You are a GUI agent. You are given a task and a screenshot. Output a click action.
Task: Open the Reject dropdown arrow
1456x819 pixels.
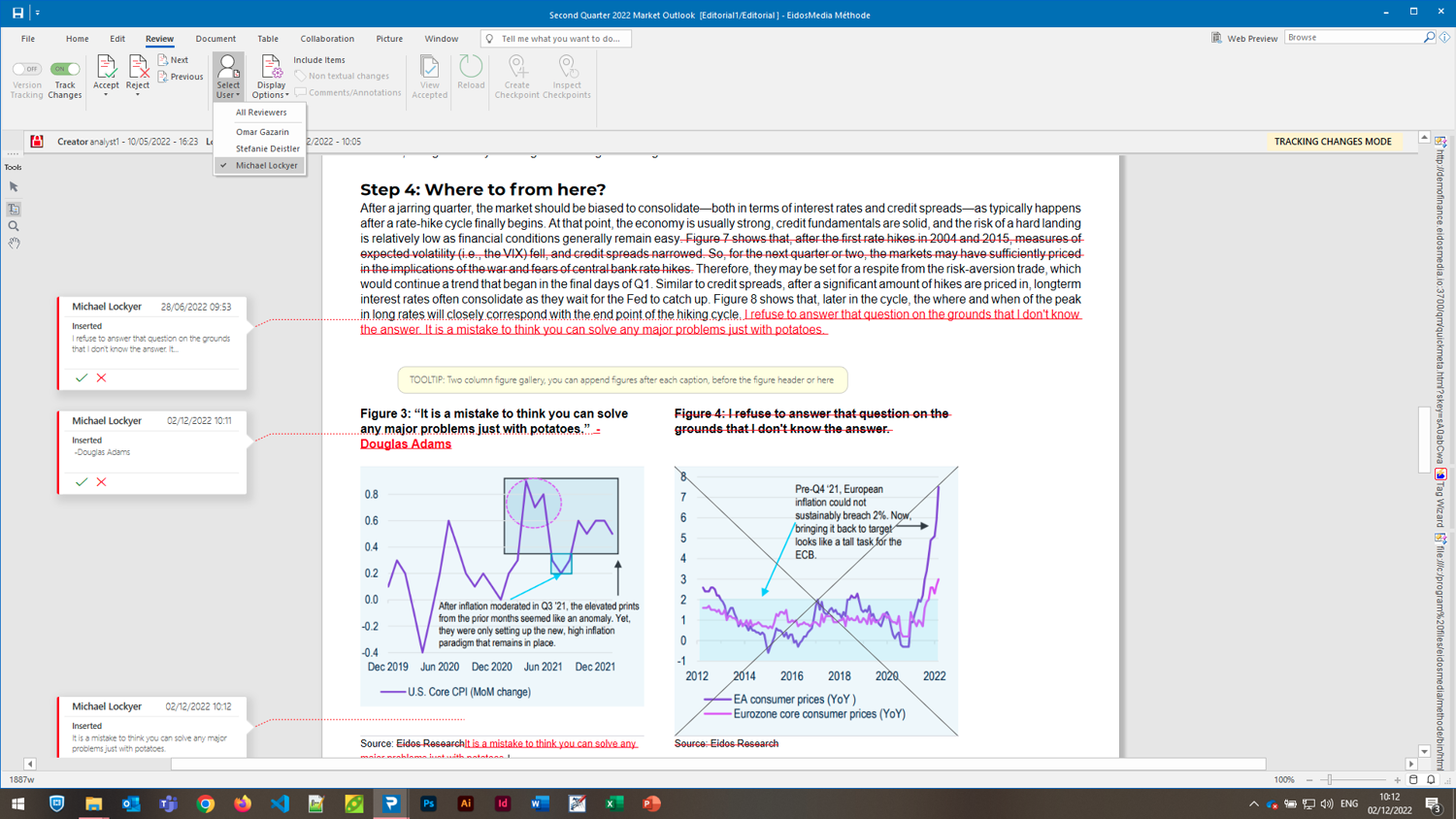click(x=138, y=95)
